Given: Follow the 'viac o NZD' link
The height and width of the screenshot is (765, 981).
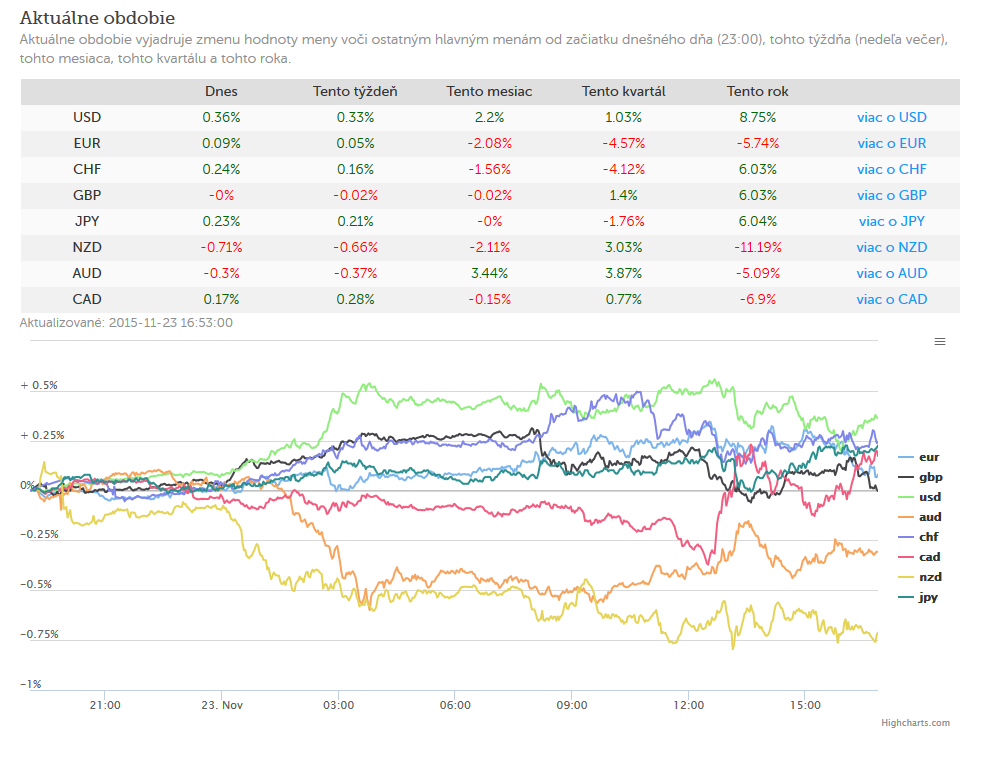Looking at the screenshot, I should [x=892, y=247].
